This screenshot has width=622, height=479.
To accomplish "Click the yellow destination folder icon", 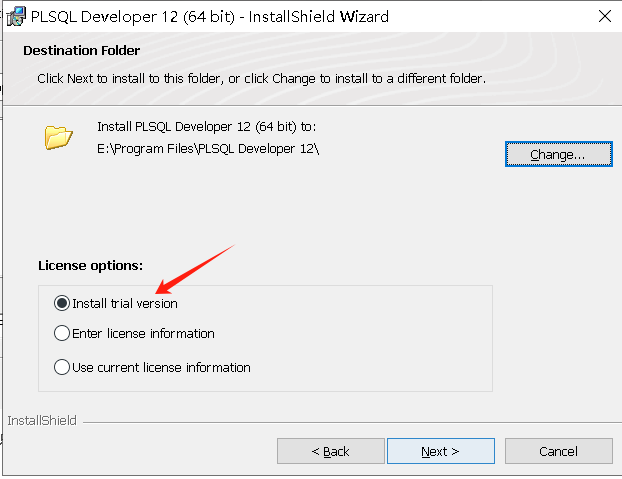I will point(59,137).
